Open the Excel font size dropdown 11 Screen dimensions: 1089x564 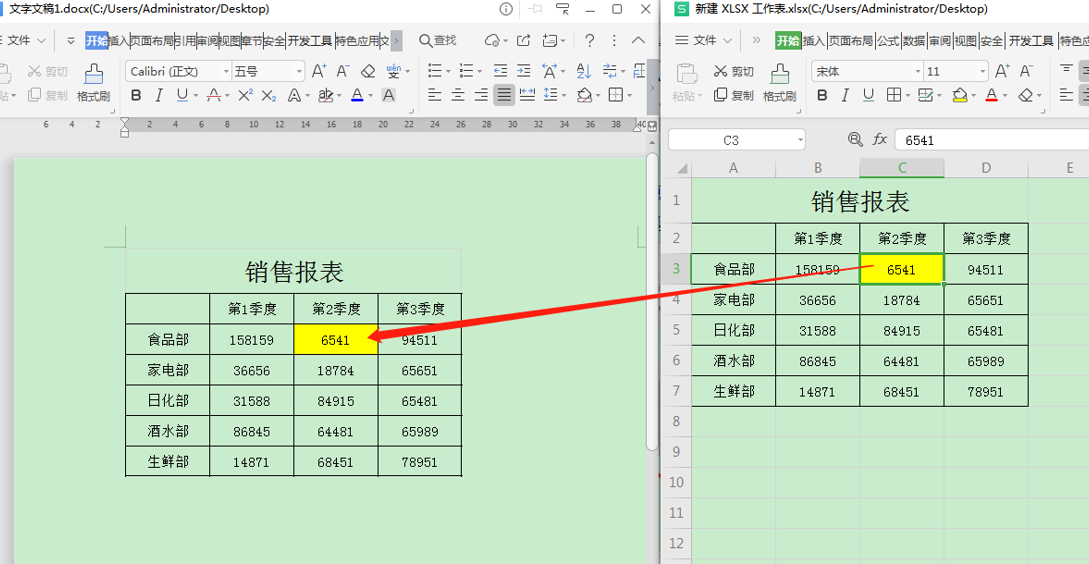[983, 72]
